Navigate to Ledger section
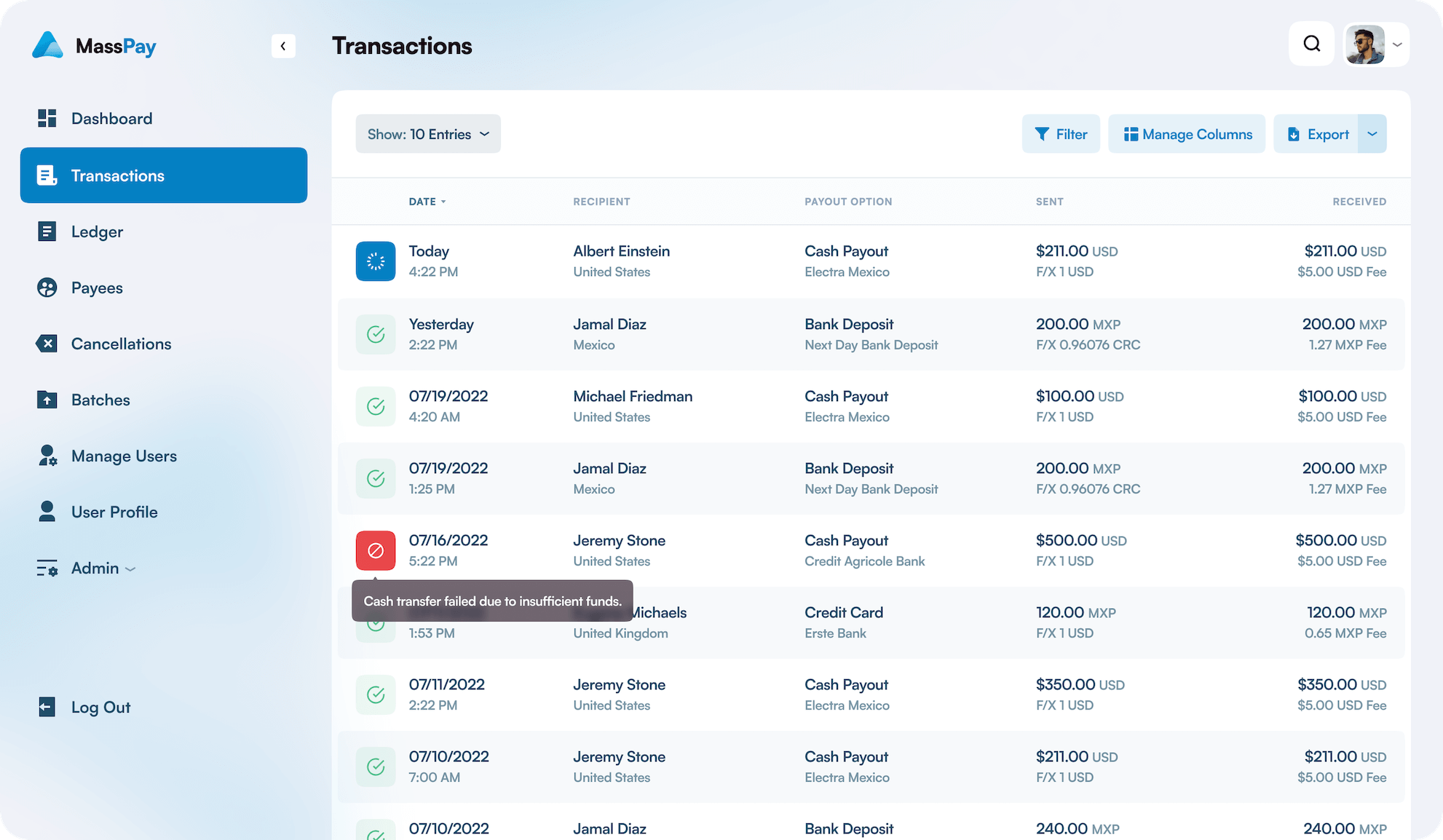This screenshot has height=840, width=1443. (x=96, y=231)
